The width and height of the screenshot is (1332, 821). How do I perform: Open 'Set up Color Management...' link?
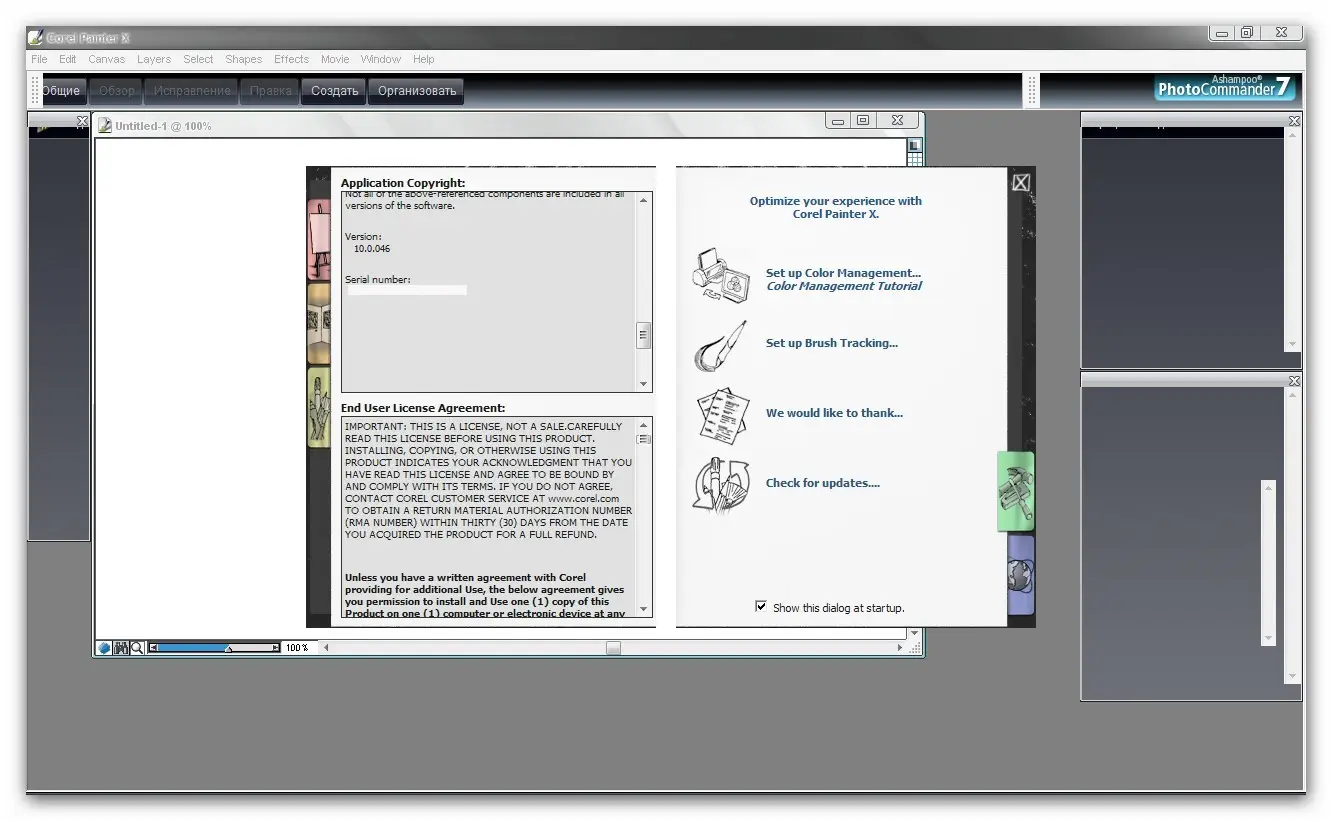(843, 273)
